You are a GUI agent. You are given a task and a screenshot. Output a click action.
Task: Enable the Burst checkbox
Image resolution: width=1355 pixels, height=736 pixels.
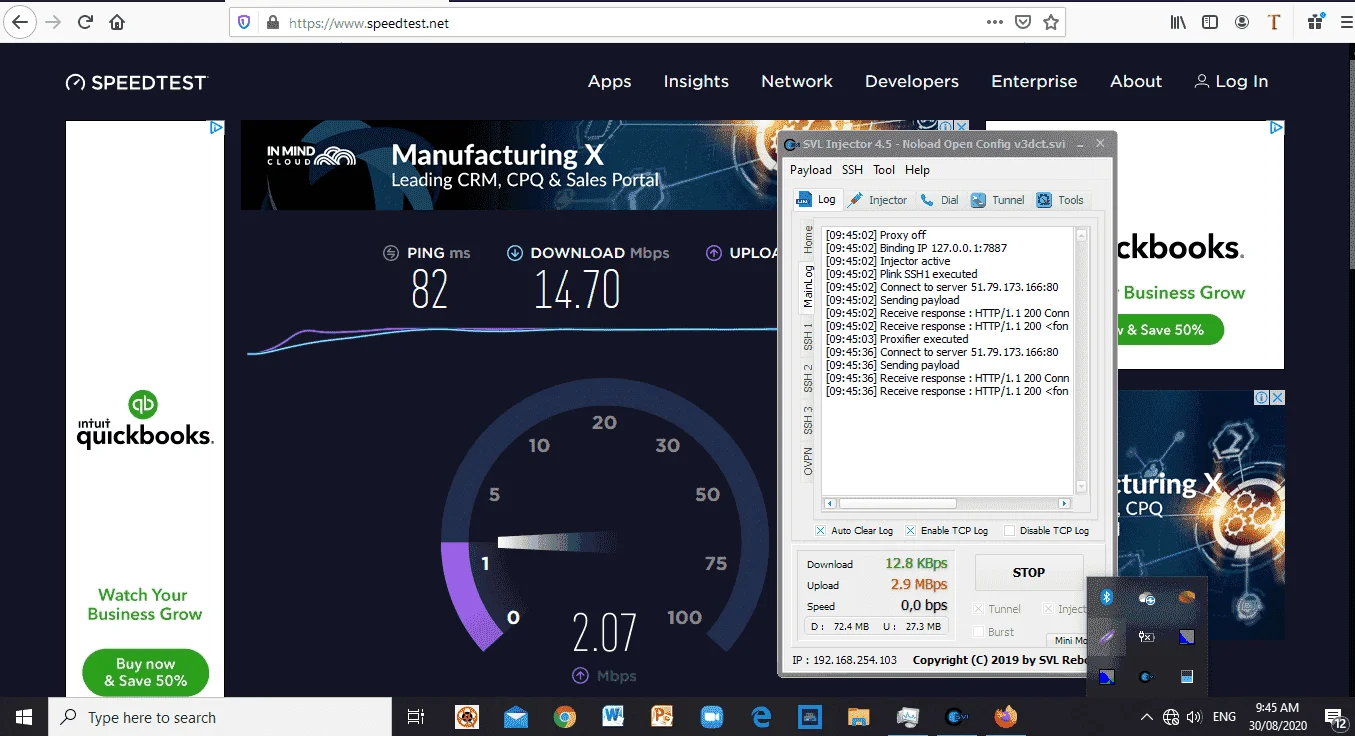pyautogui.click(x=979, y=632)
